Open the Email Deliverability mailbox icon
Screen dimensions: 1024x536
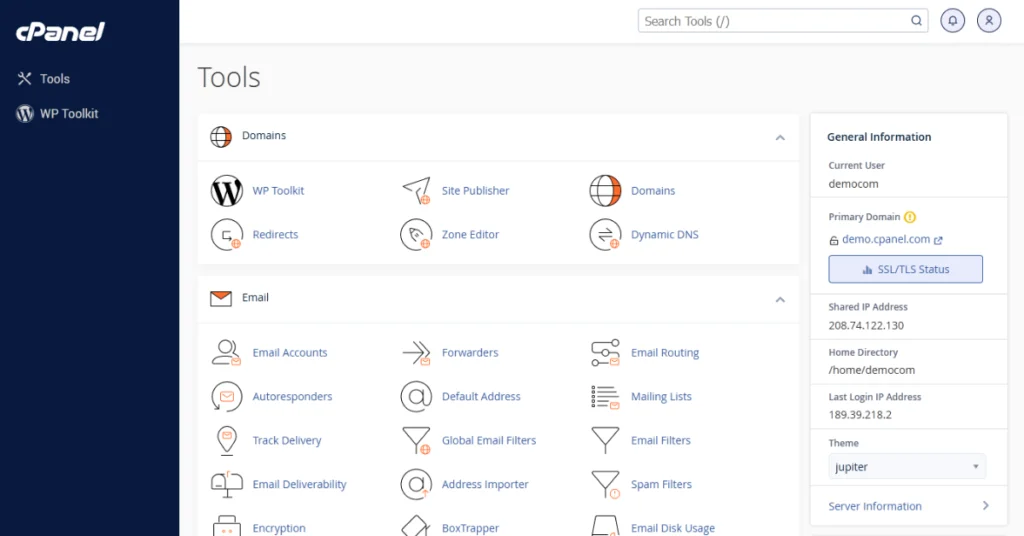tap(227, 484)
